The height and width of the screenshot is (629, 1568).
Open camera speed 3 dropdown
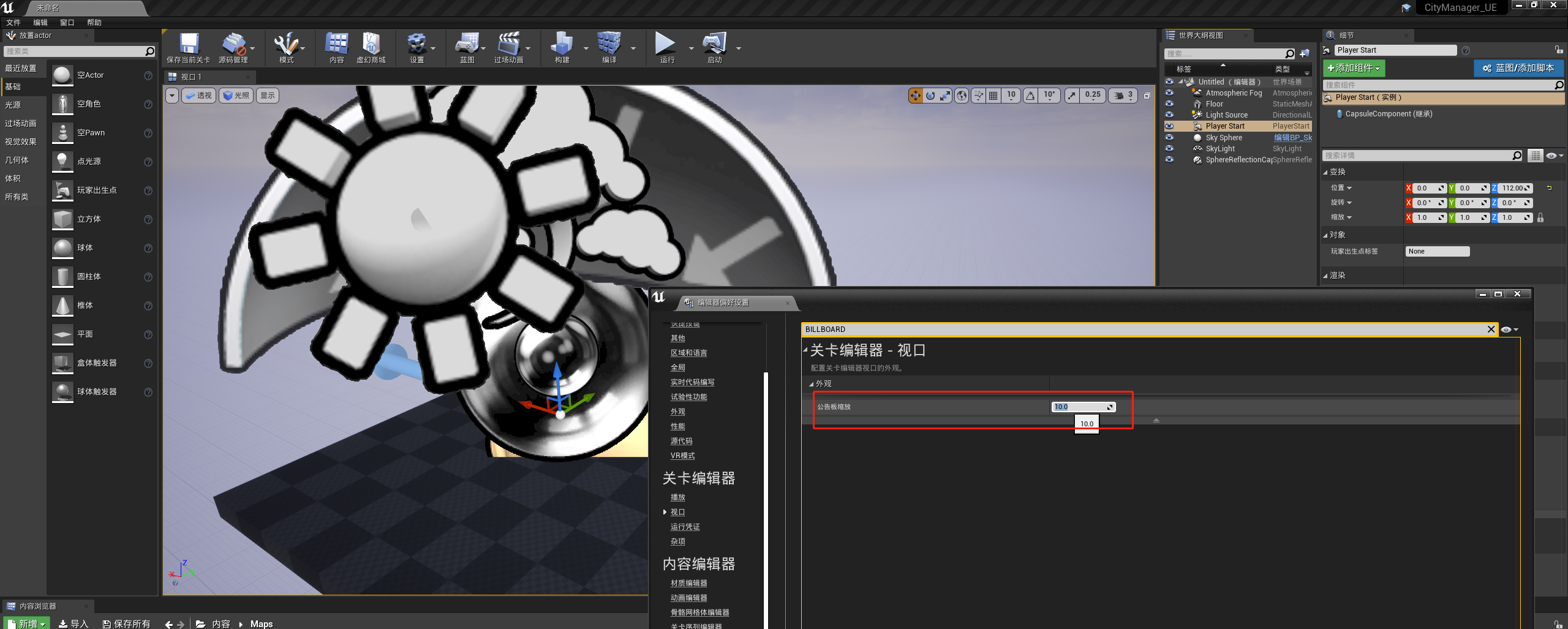[x=1123, y=96]
